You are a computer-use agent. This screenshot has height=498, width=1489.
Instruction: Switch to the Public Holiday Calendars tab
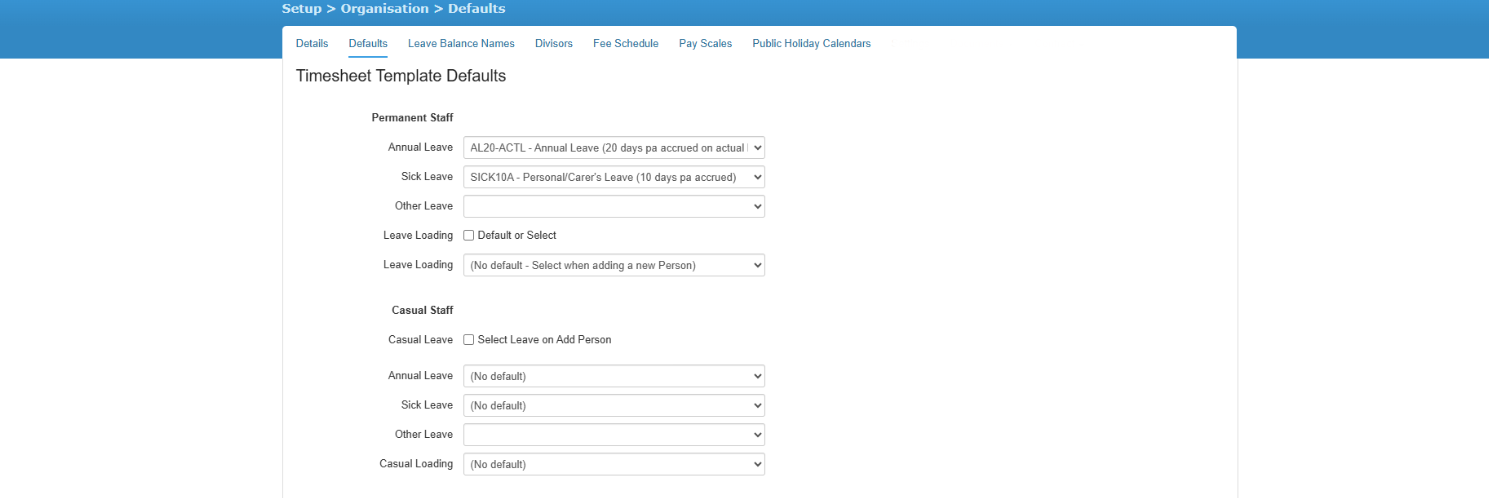(811, 44)
